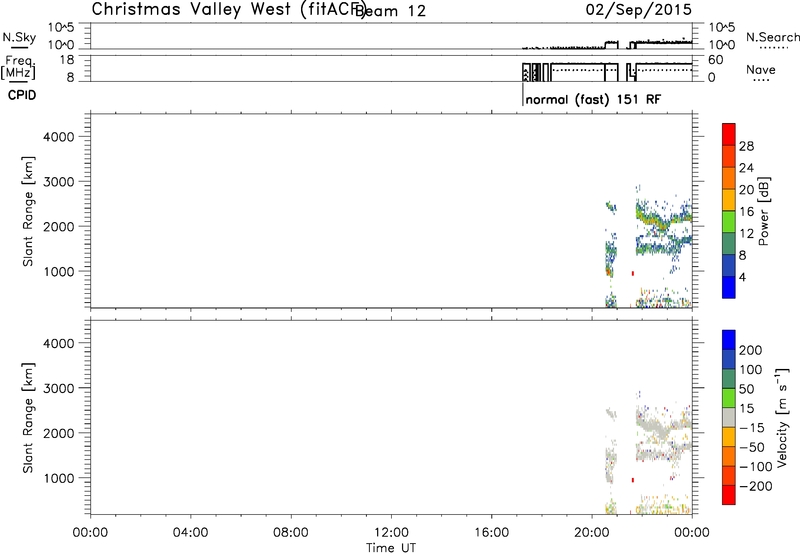
Task: Select the red bottom segment of Velocity colorbar
Action: [729, 495]
